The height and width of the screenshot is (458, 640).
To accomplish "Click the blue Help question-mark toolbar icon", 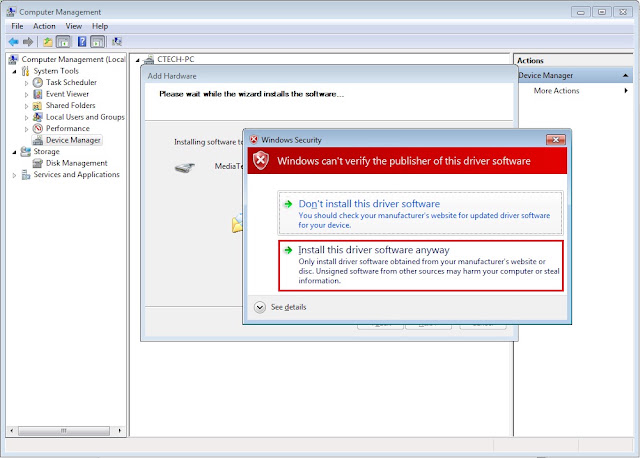I will pos(82,42).
